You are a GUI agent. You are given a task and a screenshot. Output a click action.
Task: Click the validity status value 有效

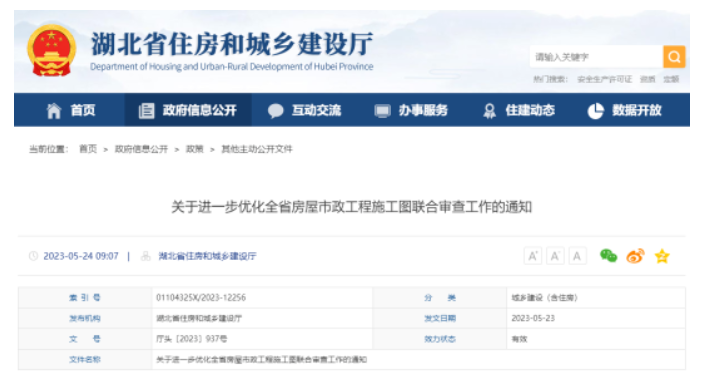(x=519, y=339)
